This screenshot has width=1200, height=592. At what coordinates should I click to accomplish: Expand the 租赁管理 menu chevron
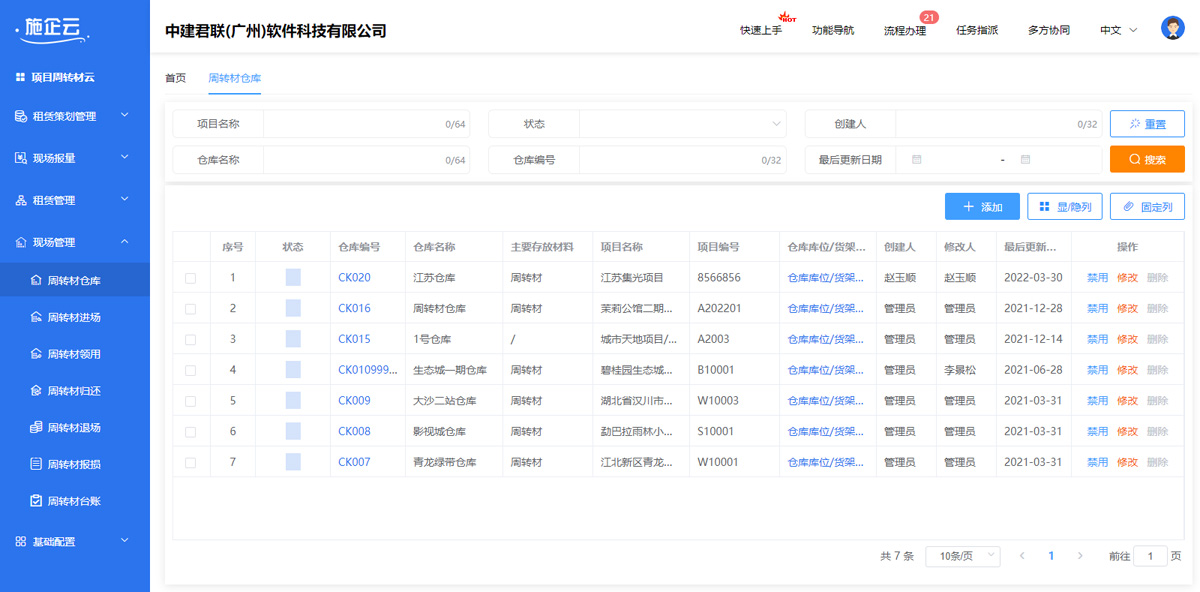coord(125,200)
